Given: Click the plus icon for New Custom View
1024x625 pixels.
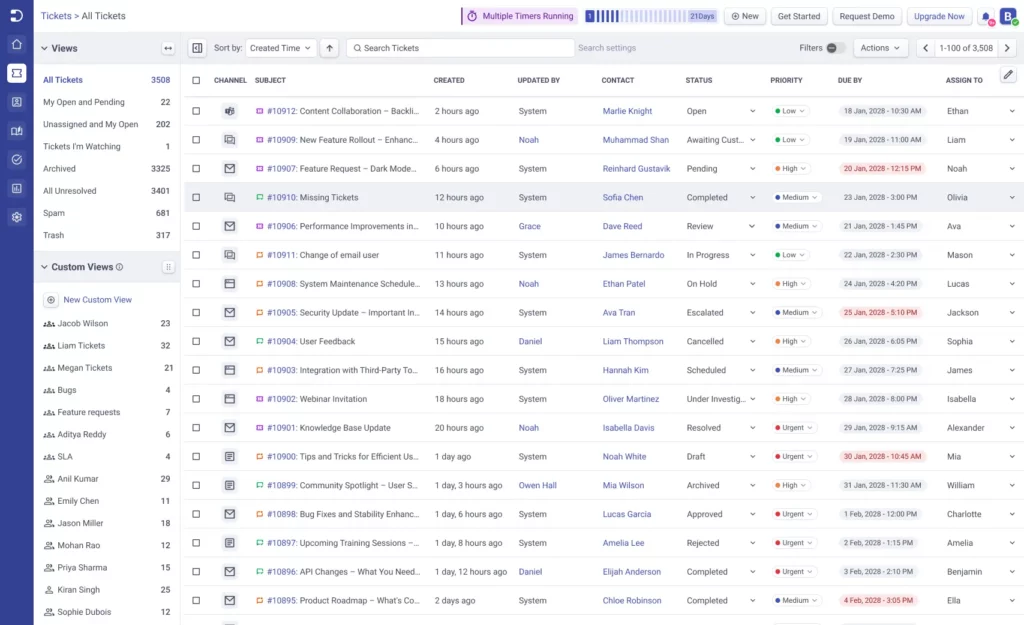Looking at the screenshot, I should point(51,300).
